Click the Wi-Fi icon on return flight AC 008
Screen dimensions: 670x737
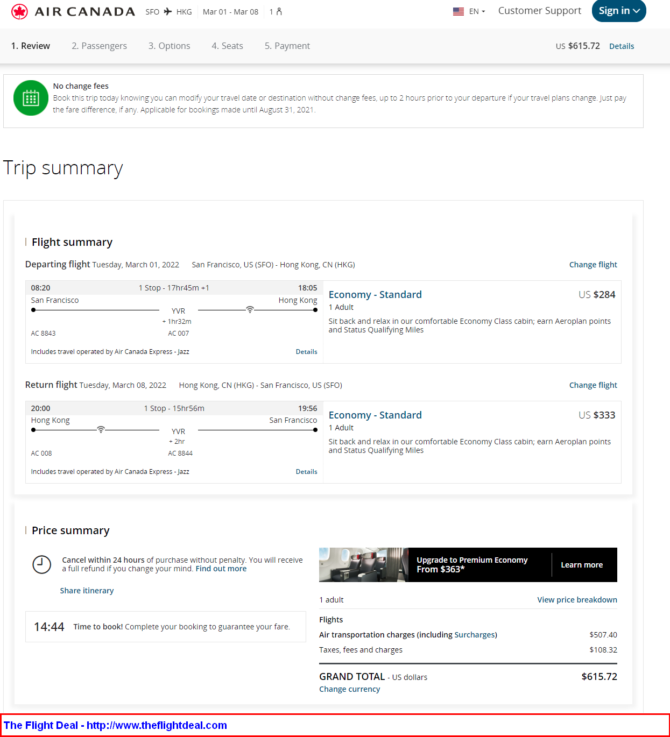tap(101, 430)
